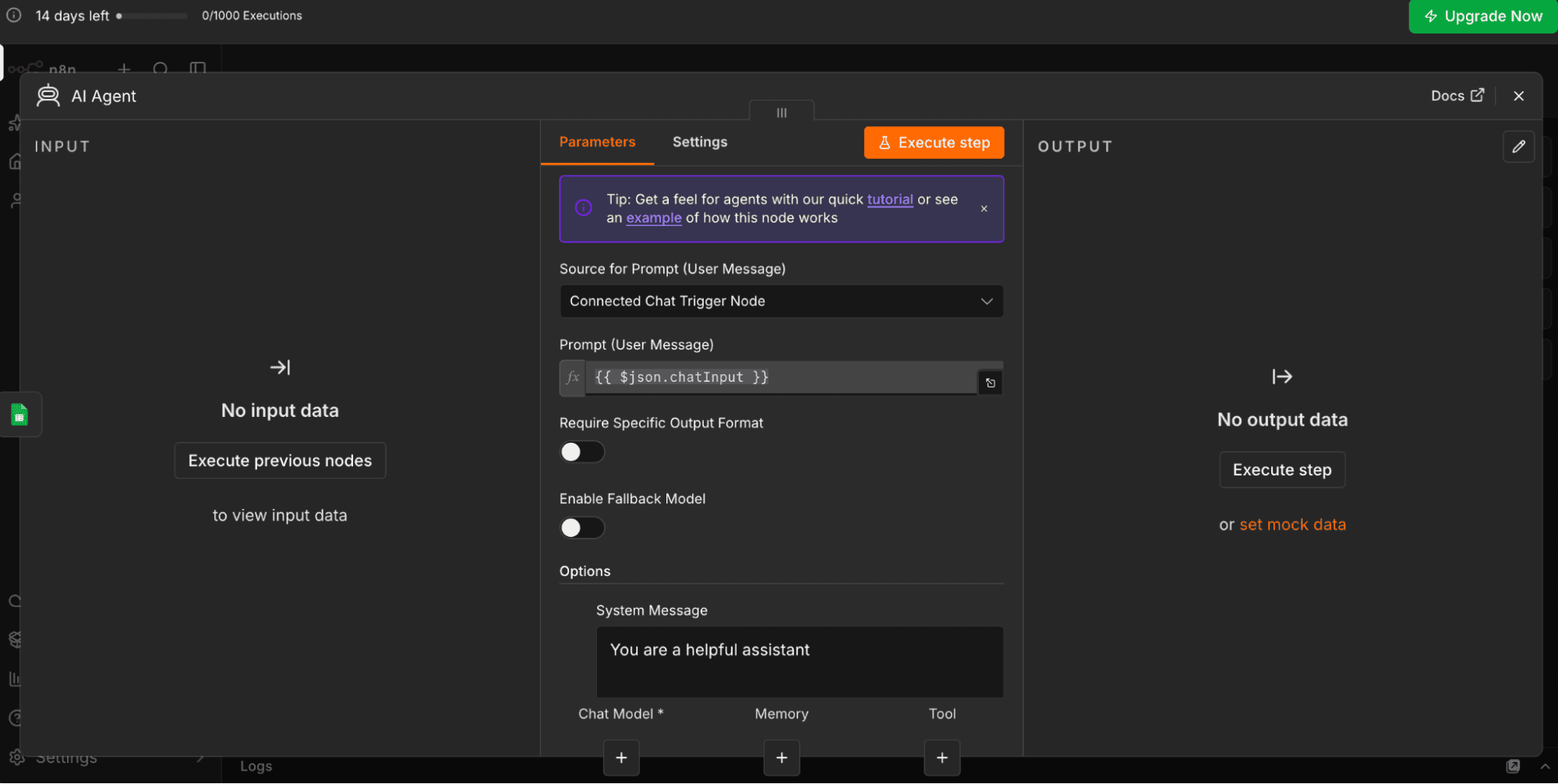The height and width of the screenshot is (784, 1558).
Task: Click the orange Execute step button
Action: [934, 143]
